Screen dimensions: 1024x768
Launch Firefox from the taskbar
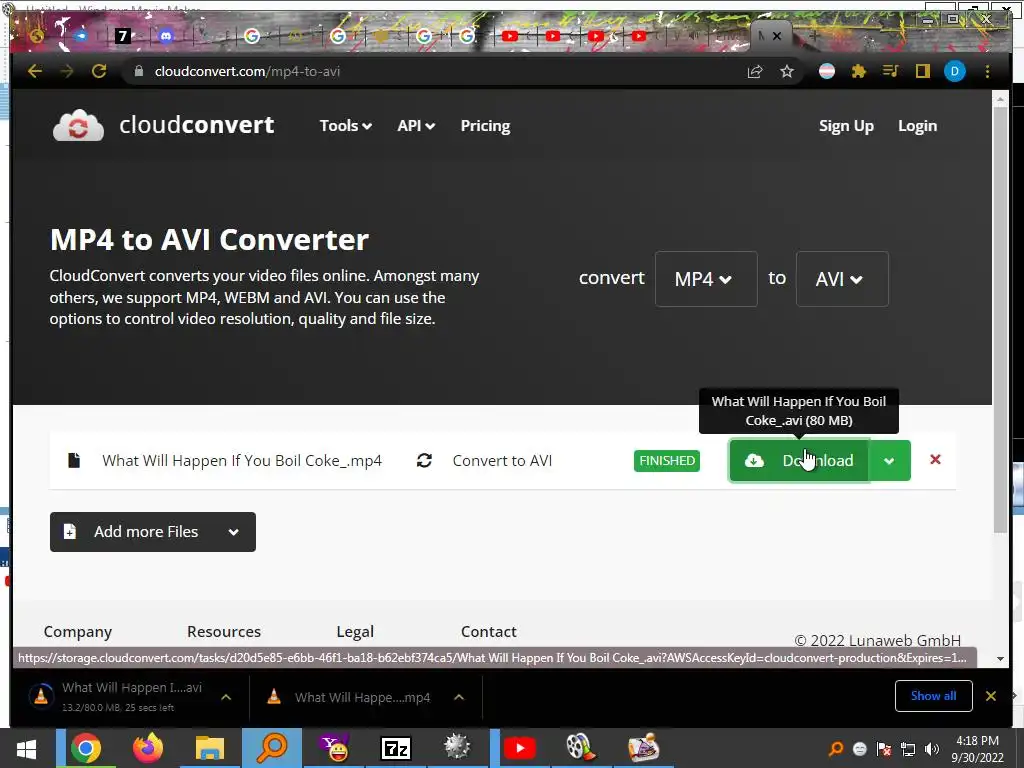tap(148, 748)
